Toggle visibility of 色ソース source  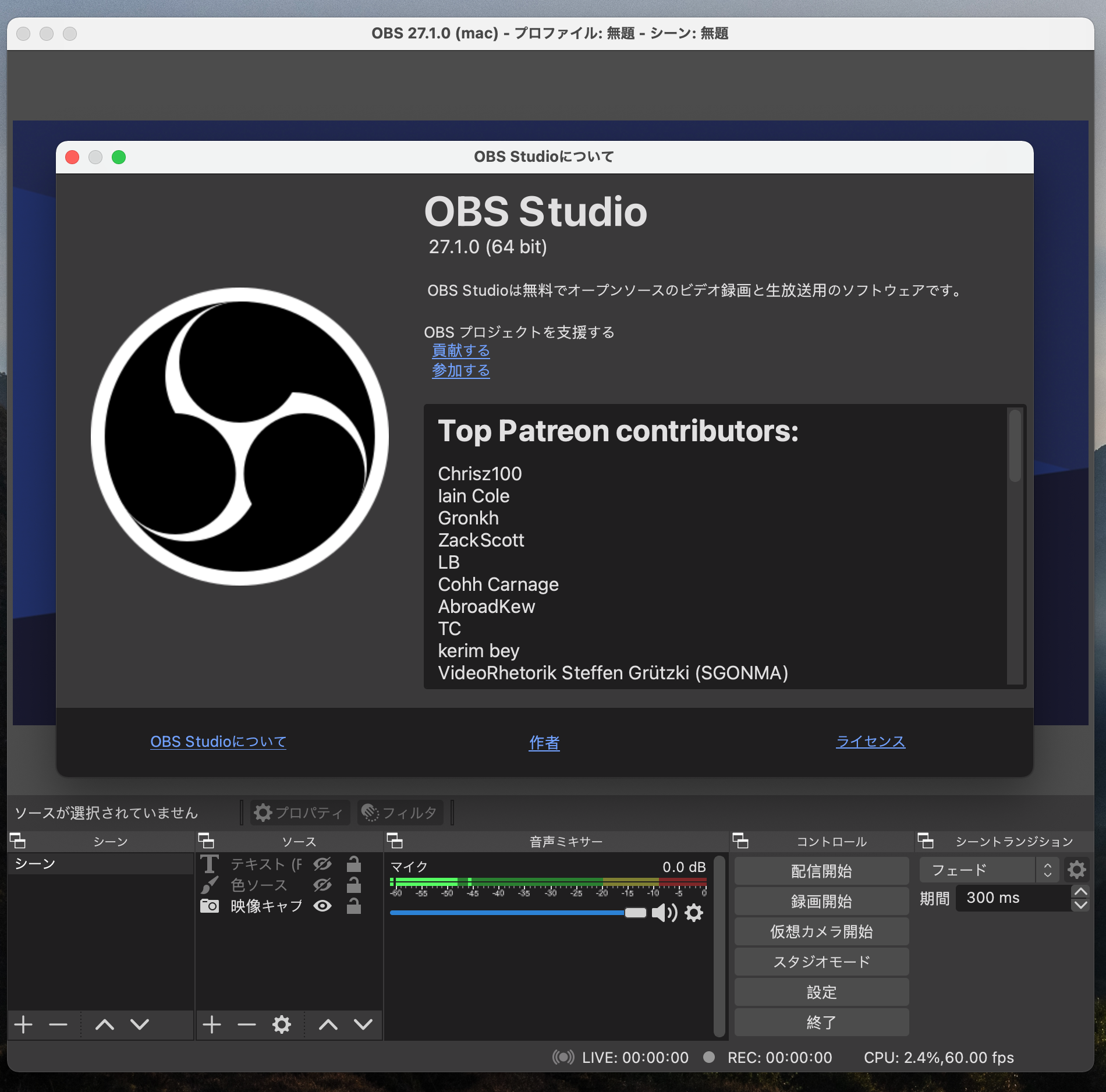(323, 885)
